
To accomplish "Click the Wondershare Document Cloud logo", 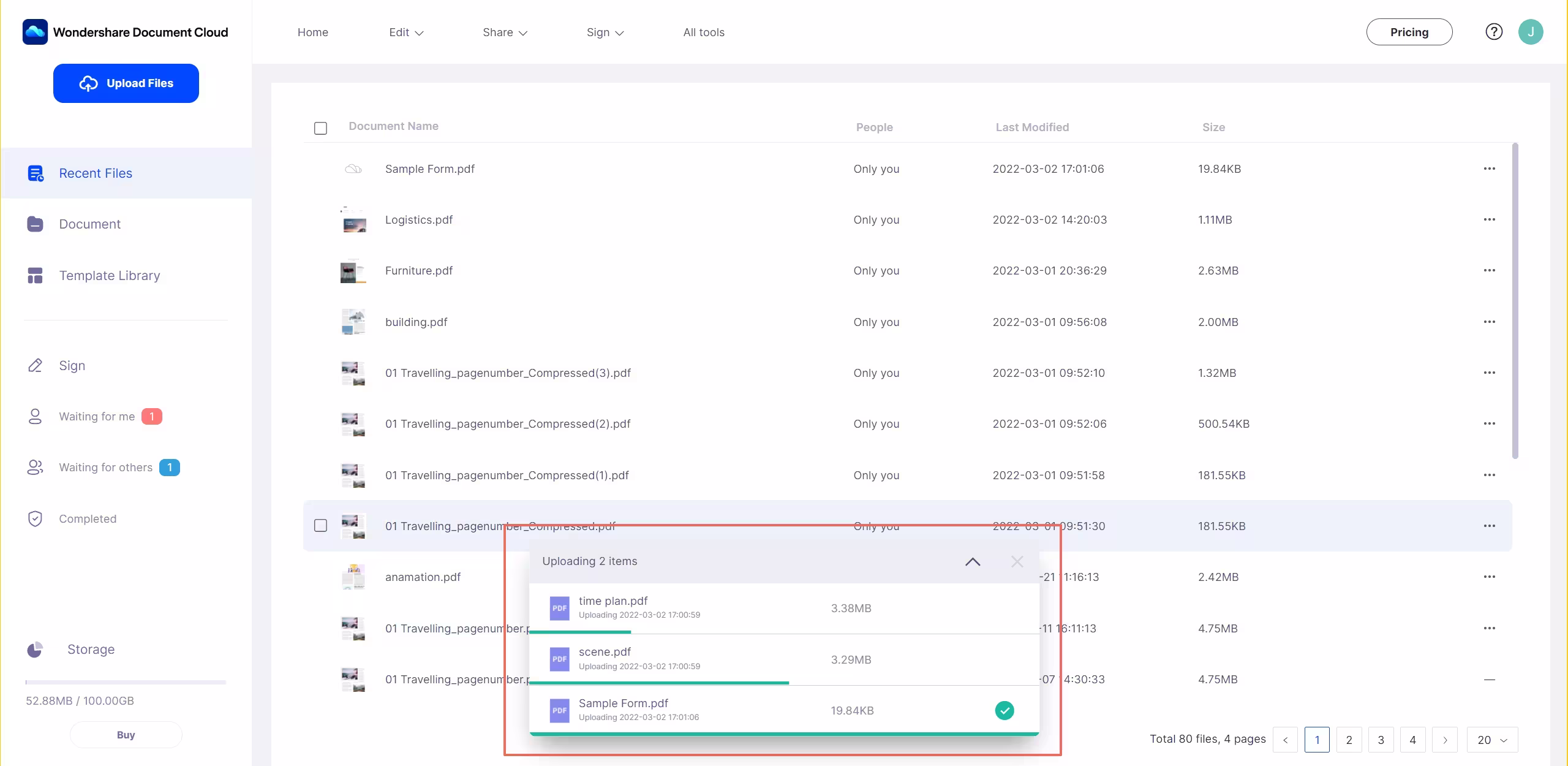I will pos(35,32).
